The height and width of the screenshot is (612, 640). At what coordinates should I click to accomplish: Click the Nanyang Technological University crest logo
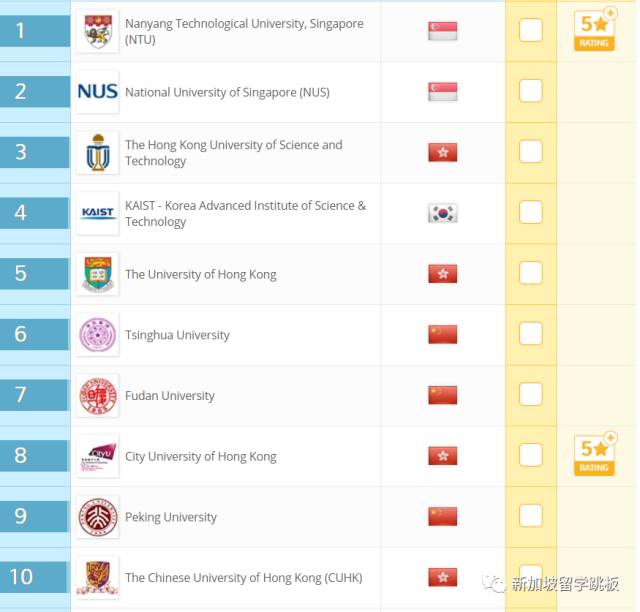pyautogui.click(x=97, y=31)
